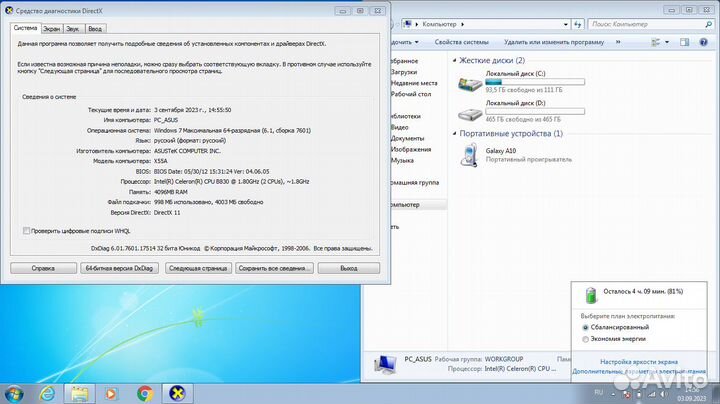Open Изображения in the navigation pane

click(411, 149)
